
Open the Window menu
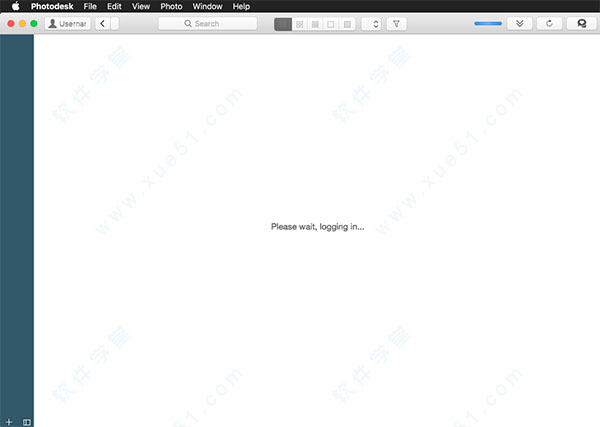coord(207,7)
